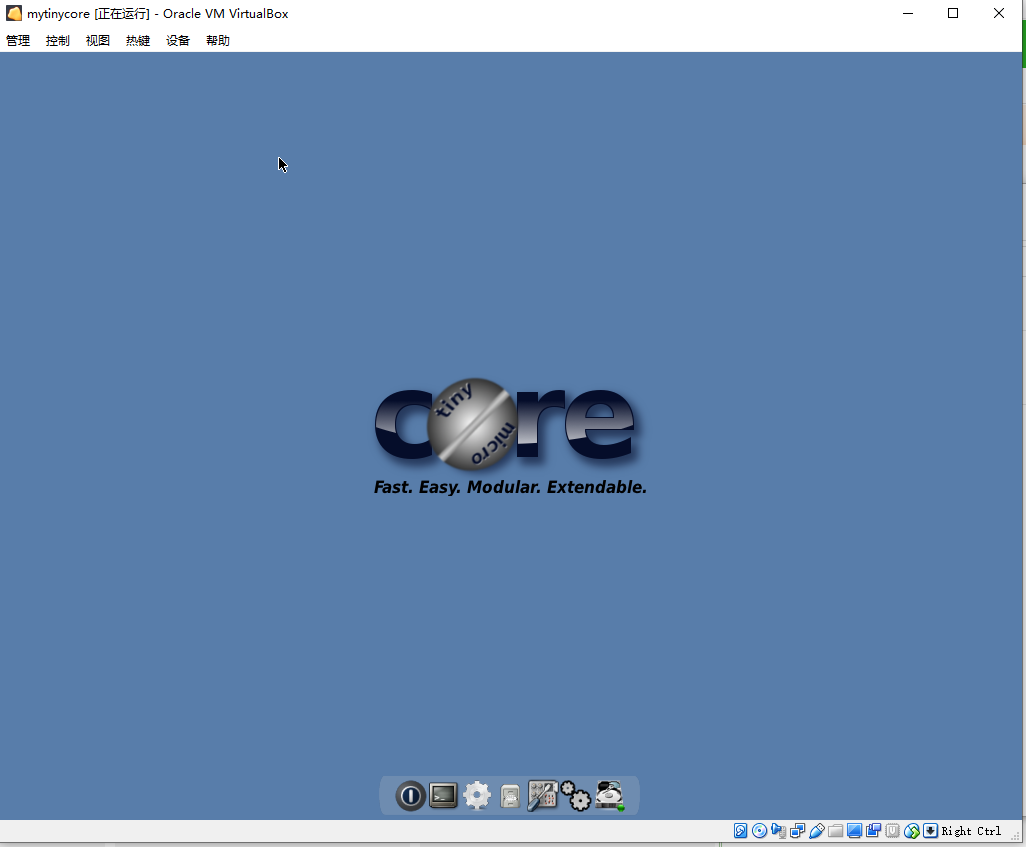Open the 视图 (View) menu
1026x847 pixels.
click(97, 40)
